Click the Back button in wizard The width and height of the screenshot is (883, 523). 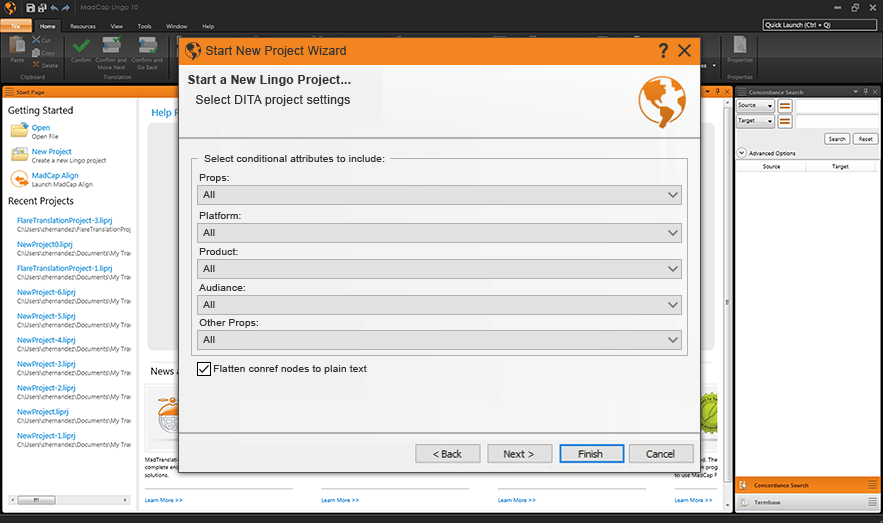(x=448, y=454)
